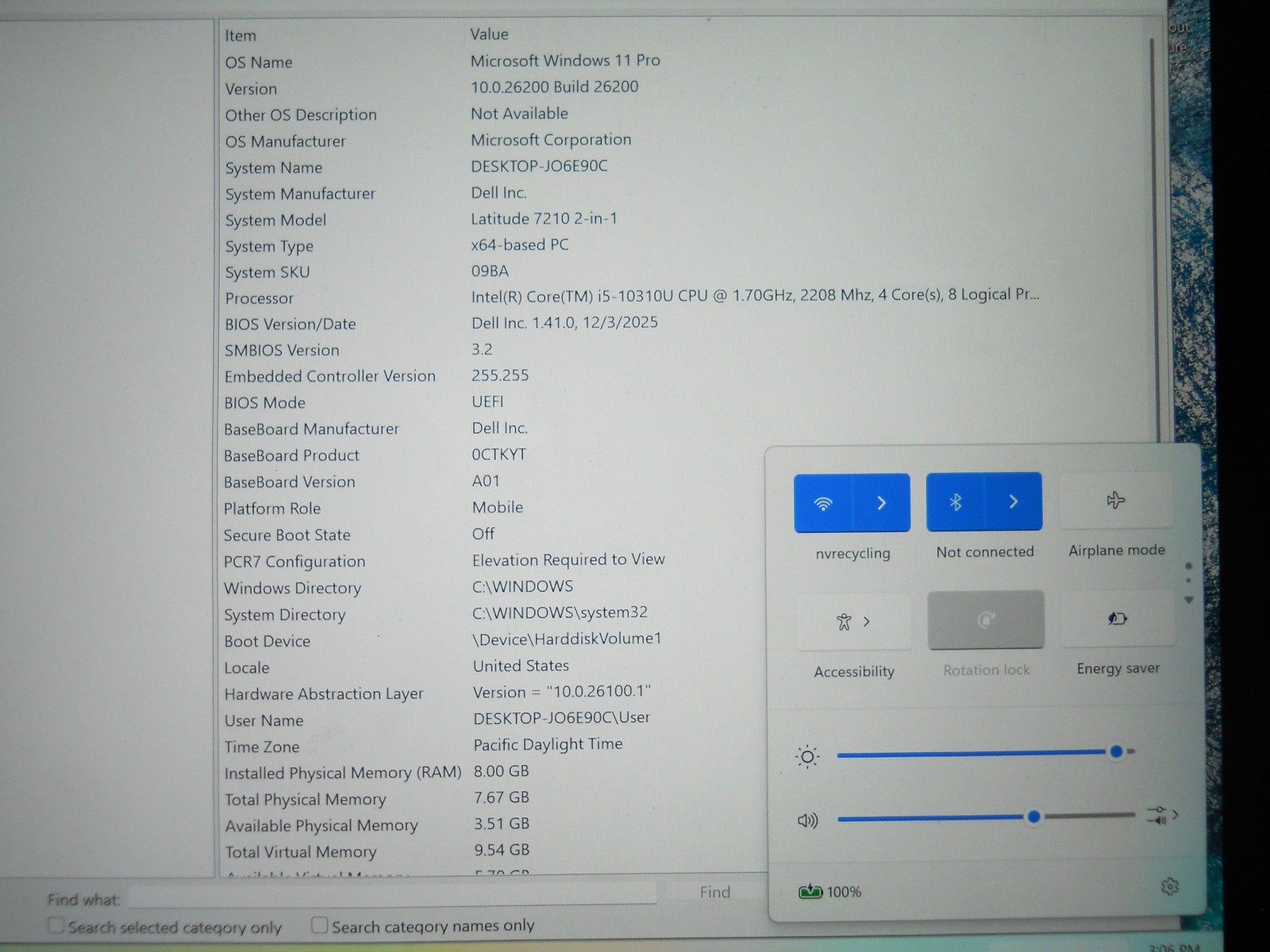
Task: Select the Version row
Action: click(683, 87)
